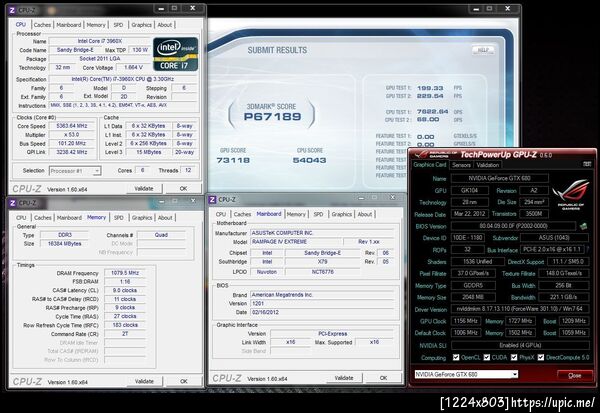Click the Intel Core i7 logo in CPU-Z
The height and width of the screenshot is (413, 600).
coord(176,54)
